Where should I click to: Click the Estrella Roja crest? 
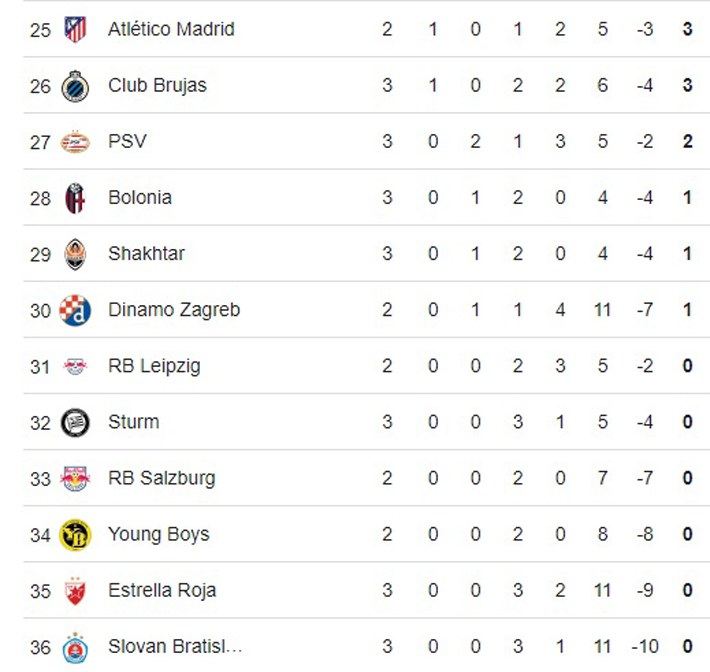pos(75,590)
